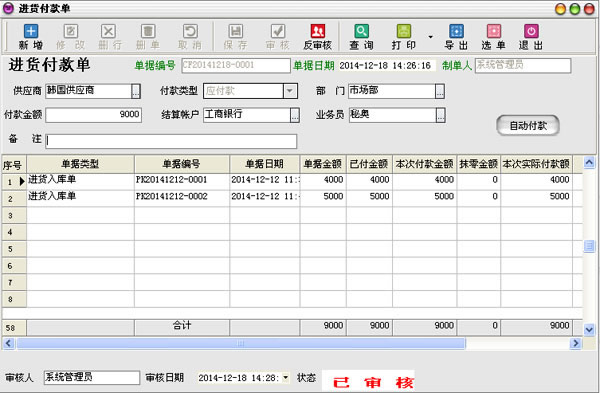Screen dimensions: 600x393
Task: Open the 审核日期 date dropdown arrow
Action: coord(285,378)
